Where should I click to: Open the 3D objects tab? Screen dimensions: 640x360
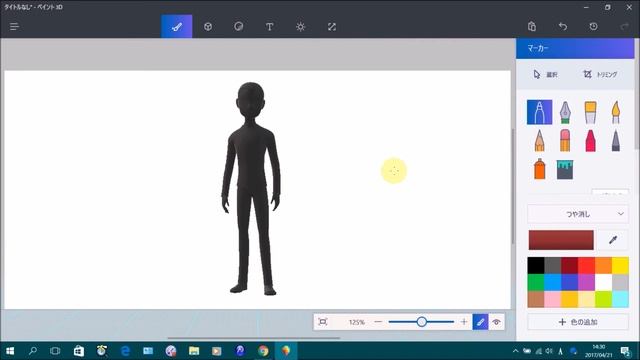(208, 27)
